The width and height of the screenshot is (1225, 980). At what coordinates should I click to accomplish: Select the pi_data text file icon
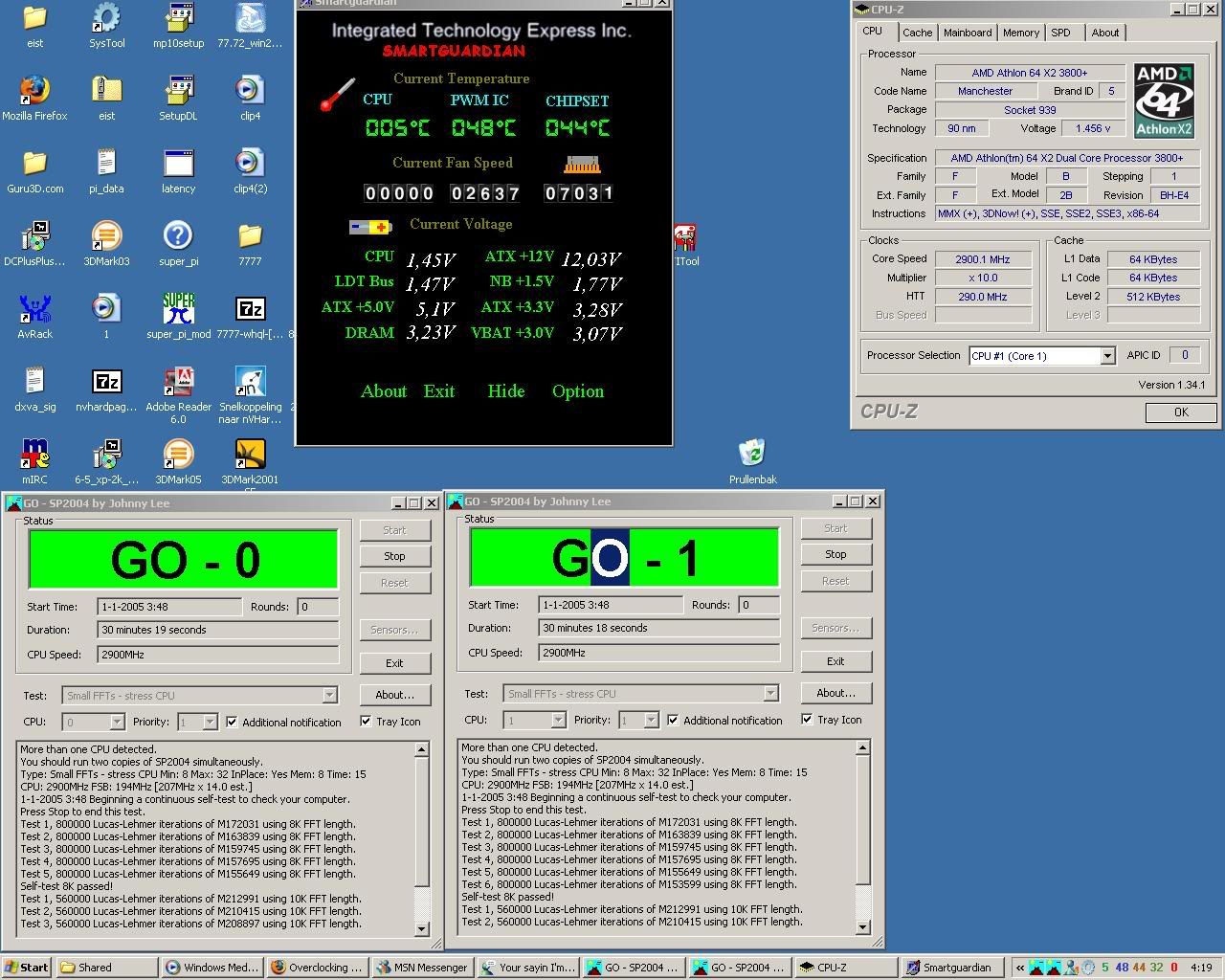[106, 170]
